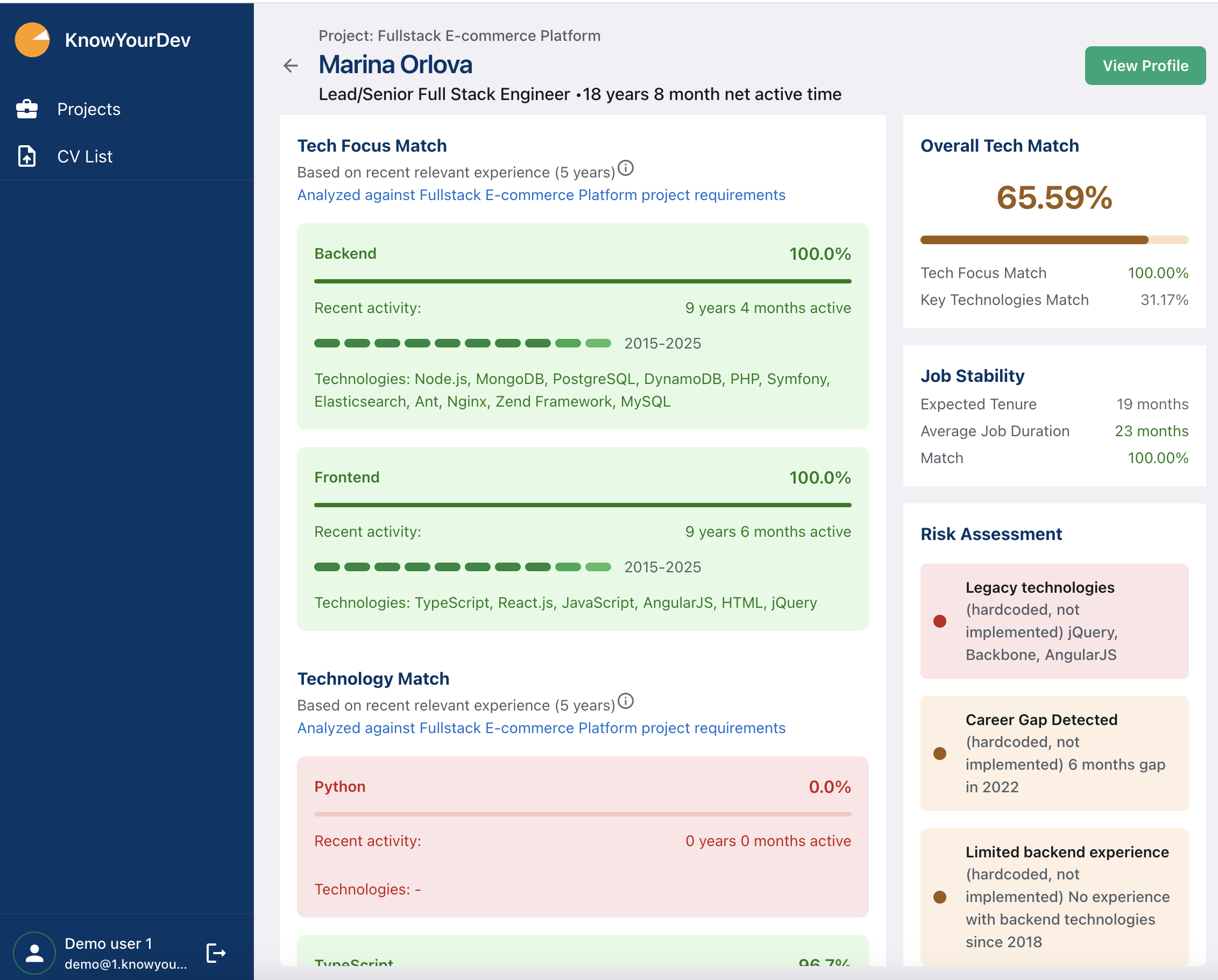Click the Legacy technologies risk item
Viewport: 1218px width, 980px height.
pyautogui.click(x=1053, y=621)
